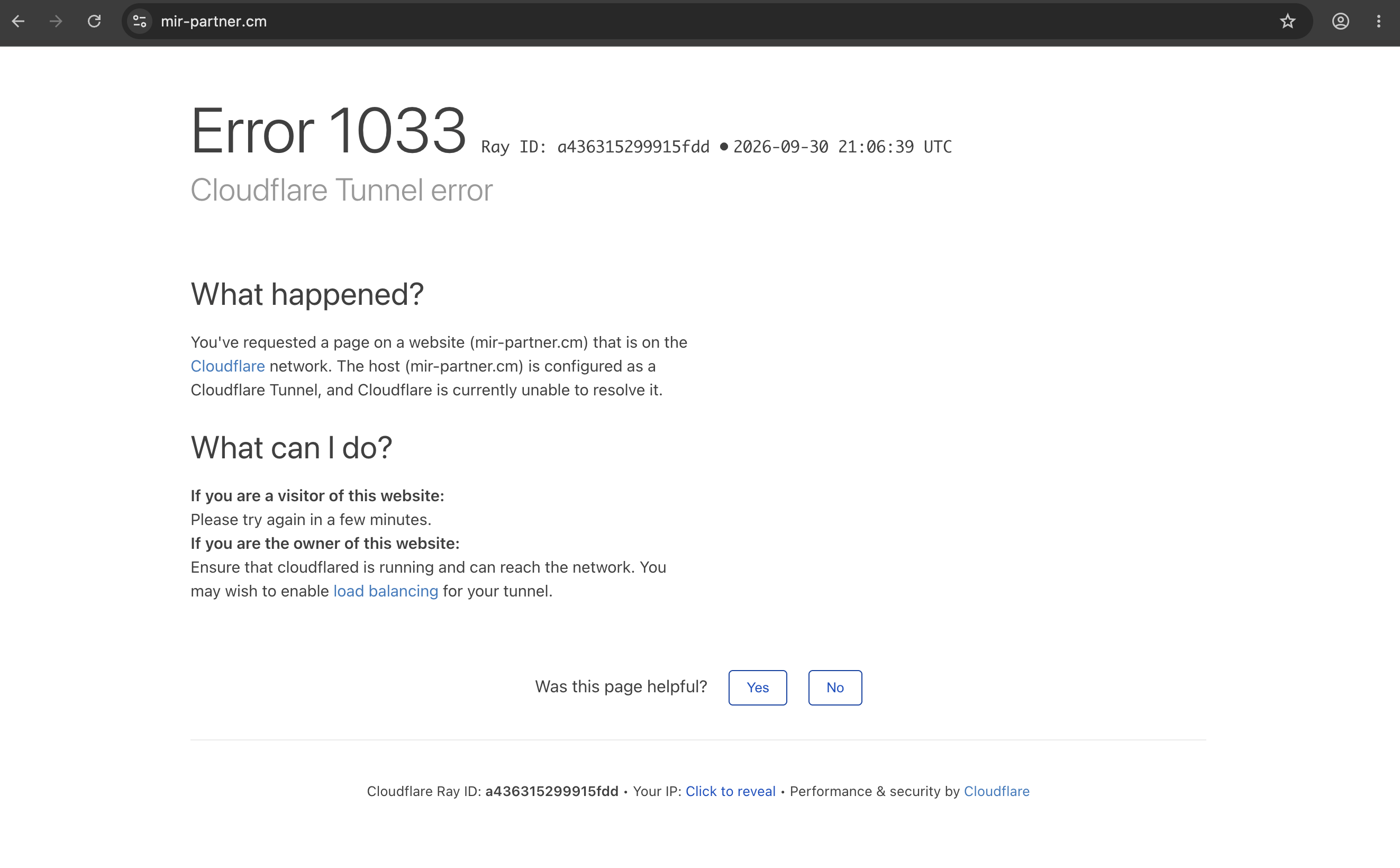This screenshot has width=1400, height=868.
Task: Reveal your IP via Click to reveal
Action: (730, 791)
